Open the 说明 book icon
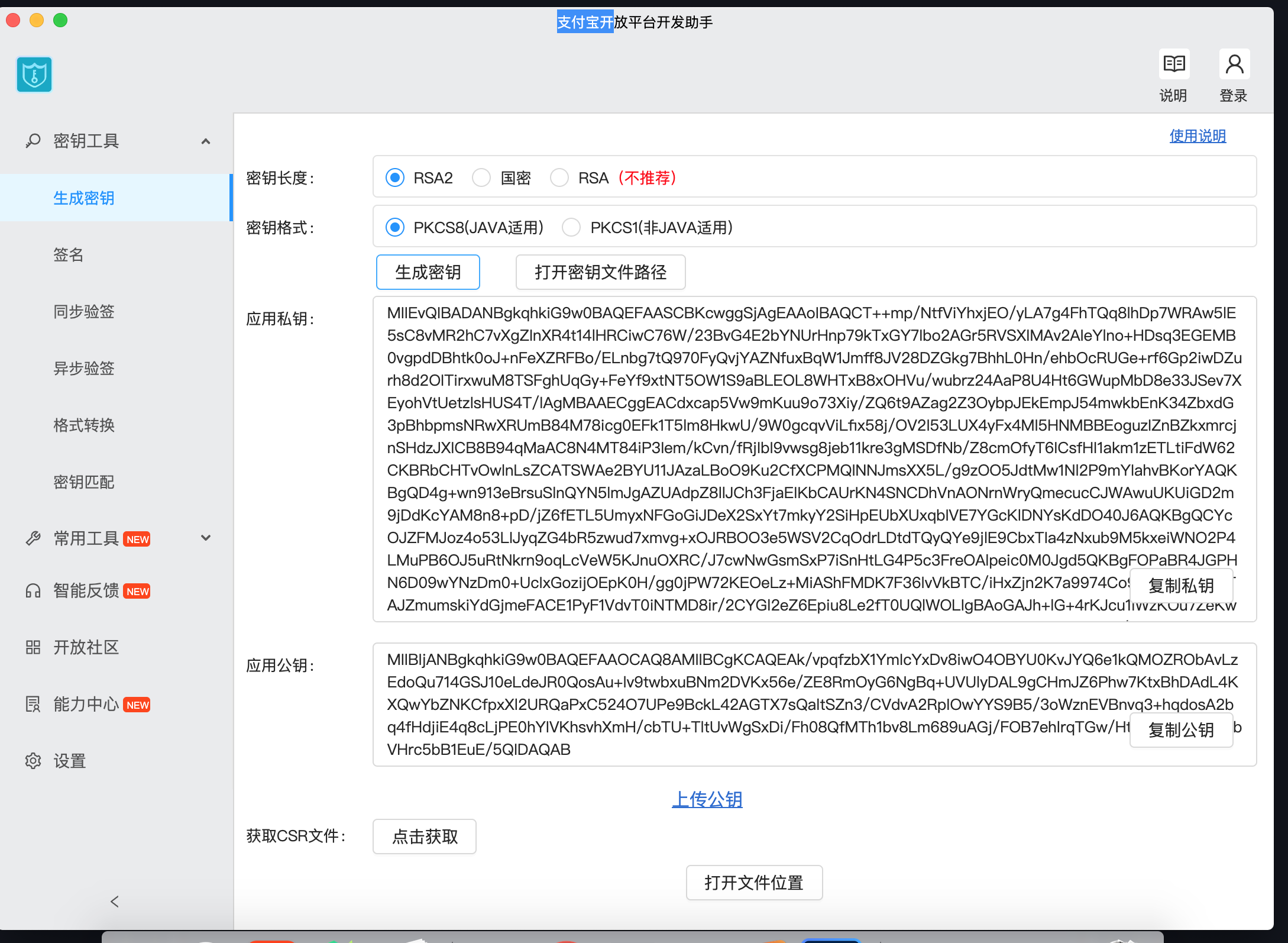The height and width of the screenshot is (943, 1288). pyautogui.click(x=1174, y=64)
